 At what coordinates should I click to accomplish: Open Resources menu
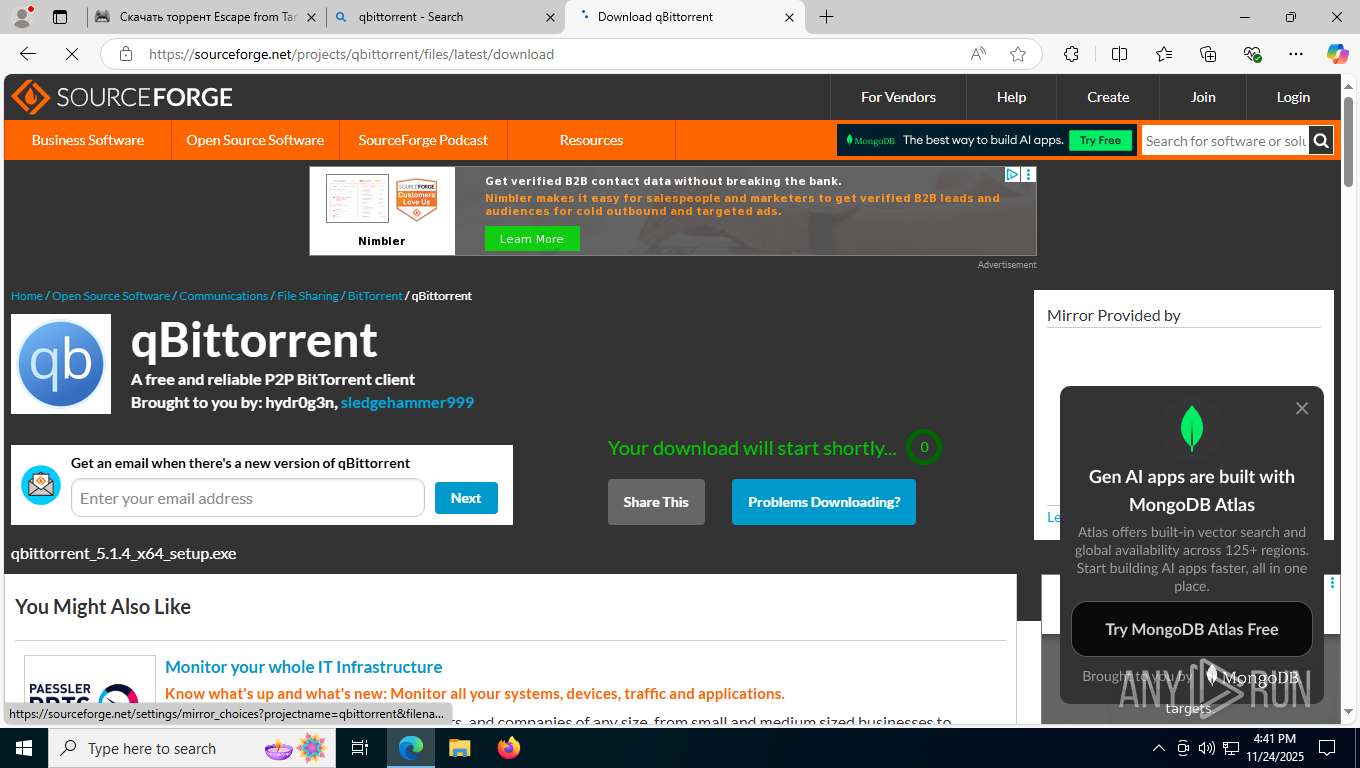pyautogui.click(x=591, y=140)
